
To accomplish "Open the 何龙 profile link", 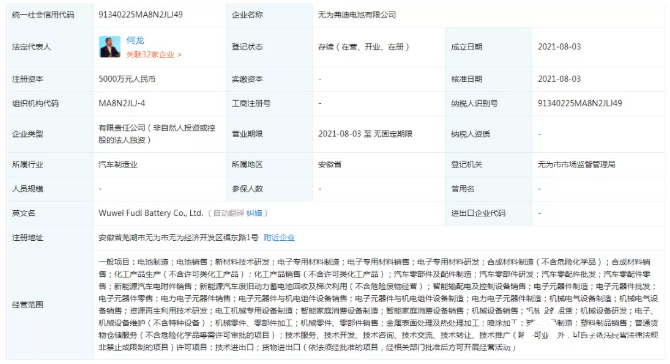I will (135, 41).
